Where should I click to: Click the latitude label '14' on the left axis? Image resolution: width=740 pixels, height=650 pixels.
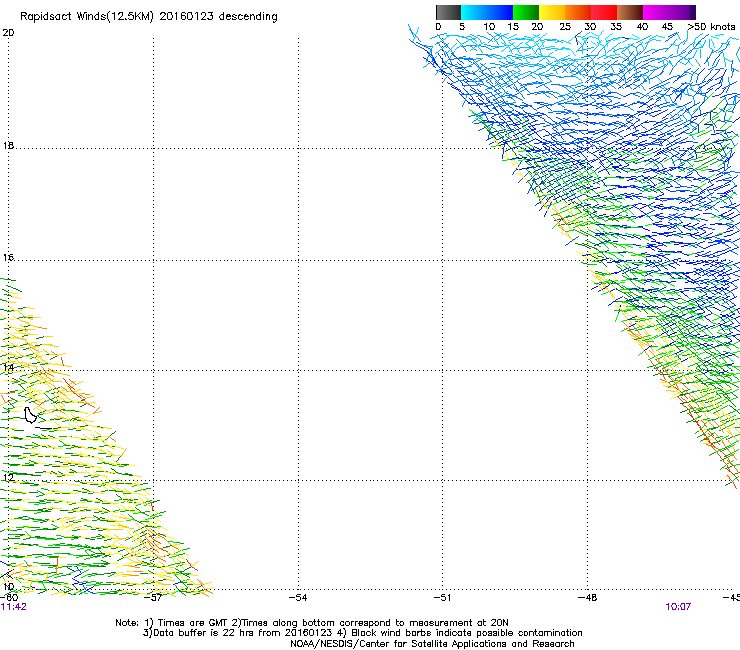[x=8, y=368]
